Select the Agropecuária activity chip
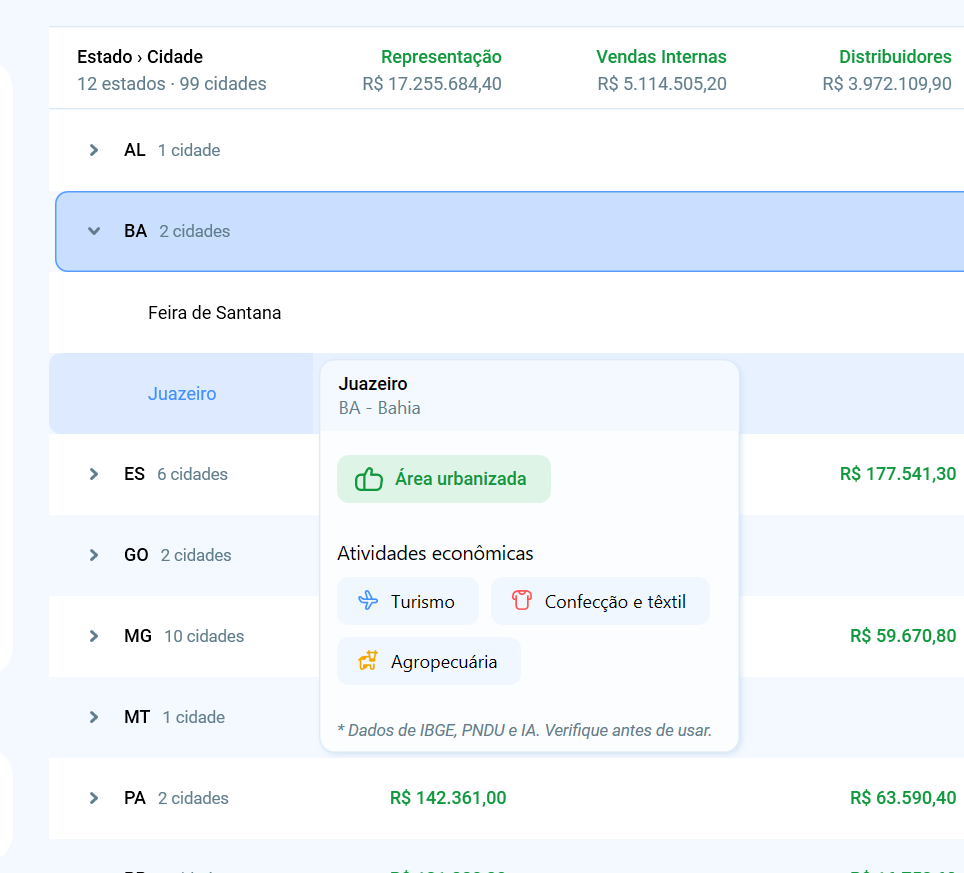Screen dimensions: 964x873 pyautogui.click(x=429, y=662)
